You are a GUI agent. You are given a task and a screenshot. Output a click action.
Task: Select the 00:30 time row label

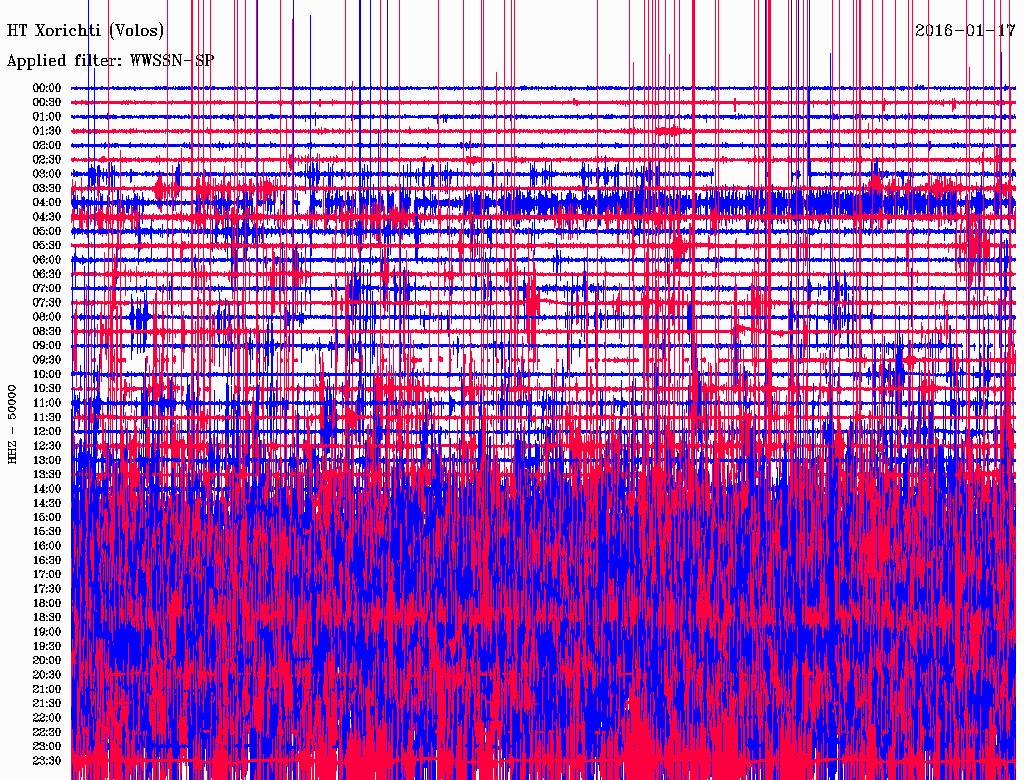48,102
